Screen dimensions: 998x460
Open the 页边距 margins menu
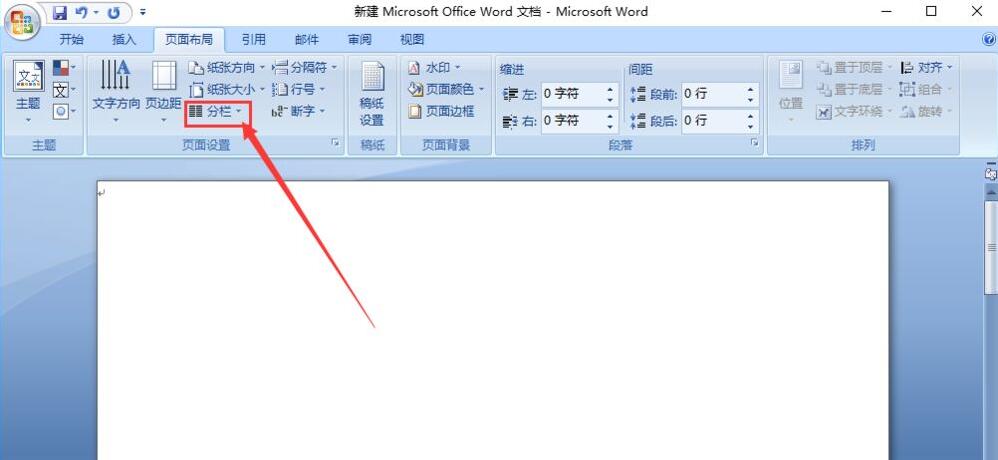click(164, 92)
